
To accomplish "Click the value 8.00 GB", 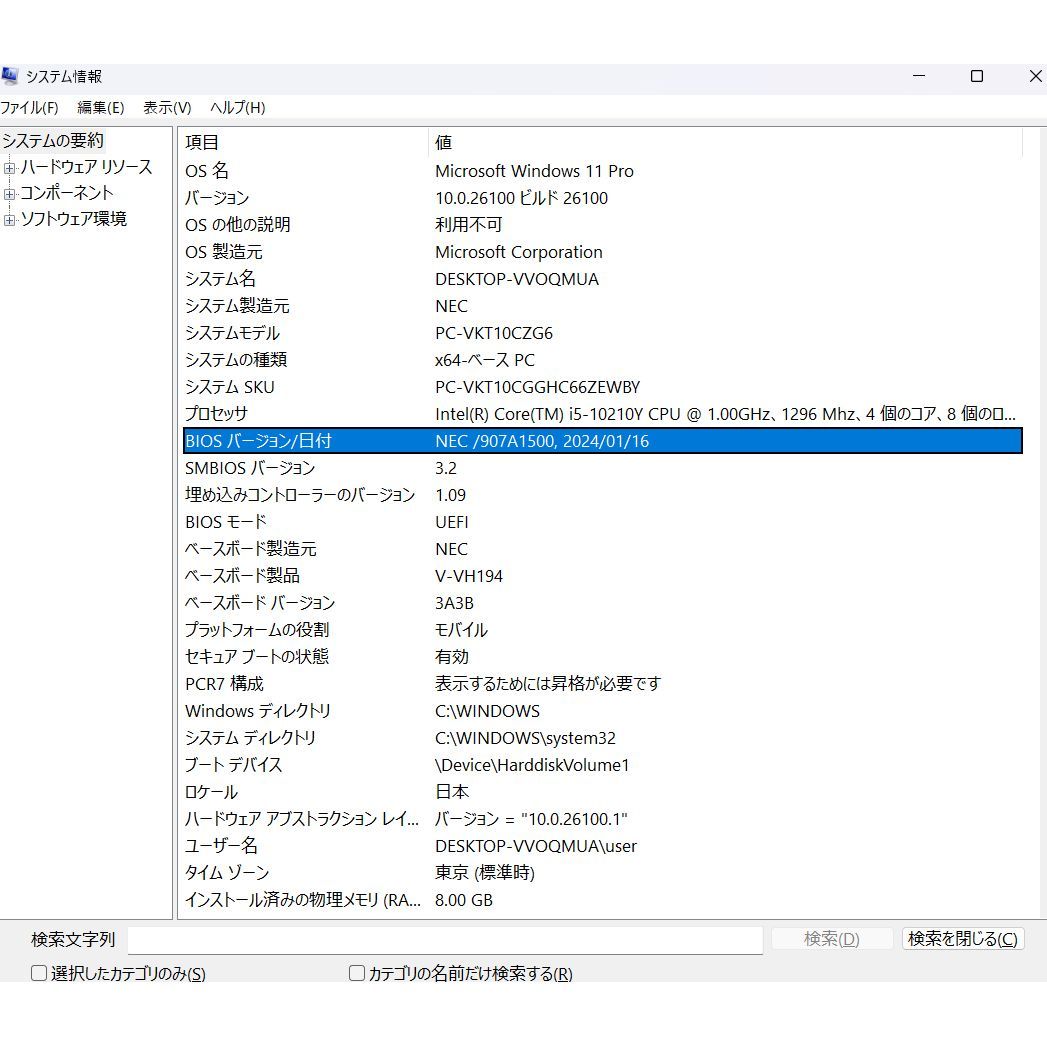I will (463, 900).
